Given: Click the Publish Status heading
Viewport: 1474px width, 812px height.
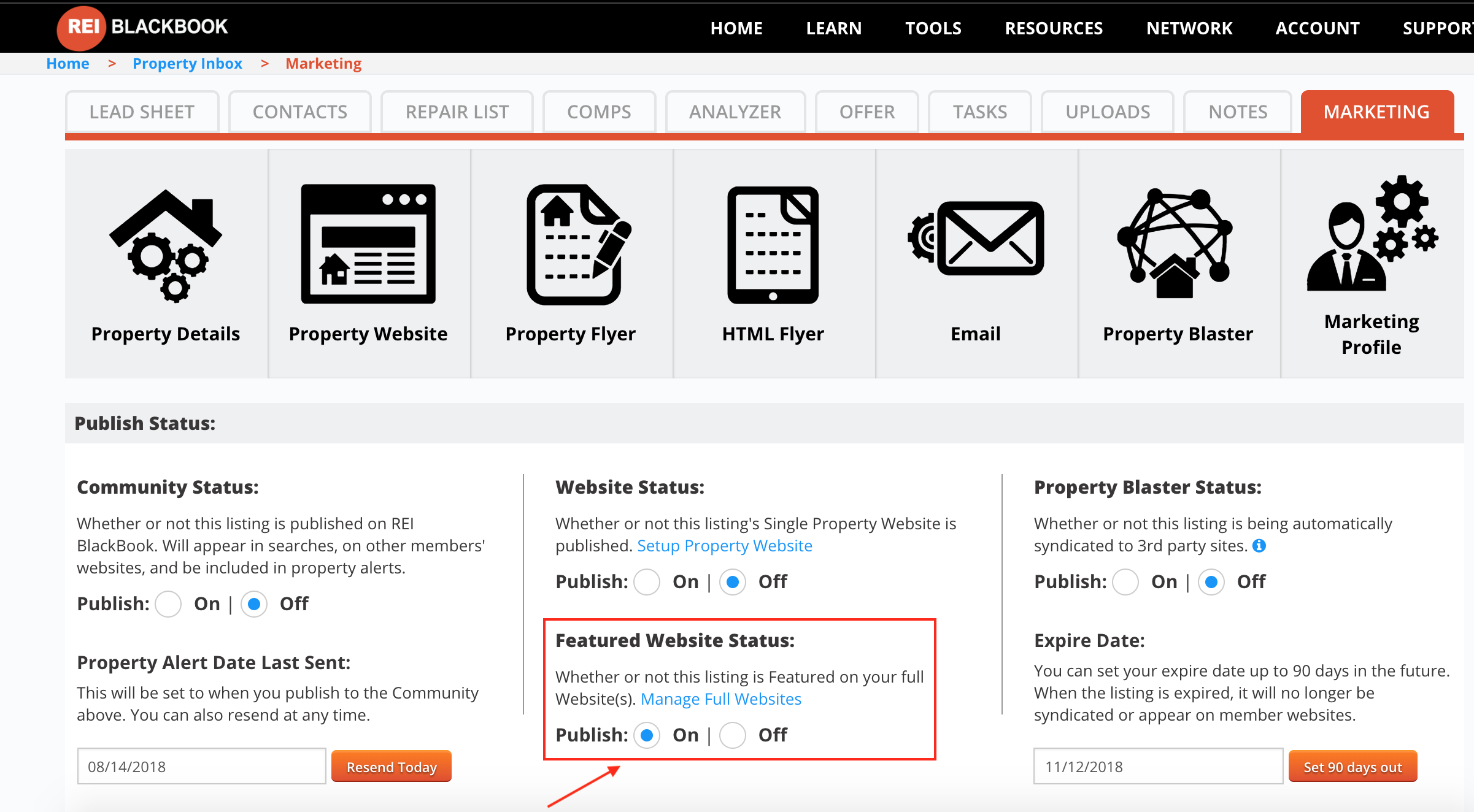Looking at the screenshot, I should (x=145, y=423).
